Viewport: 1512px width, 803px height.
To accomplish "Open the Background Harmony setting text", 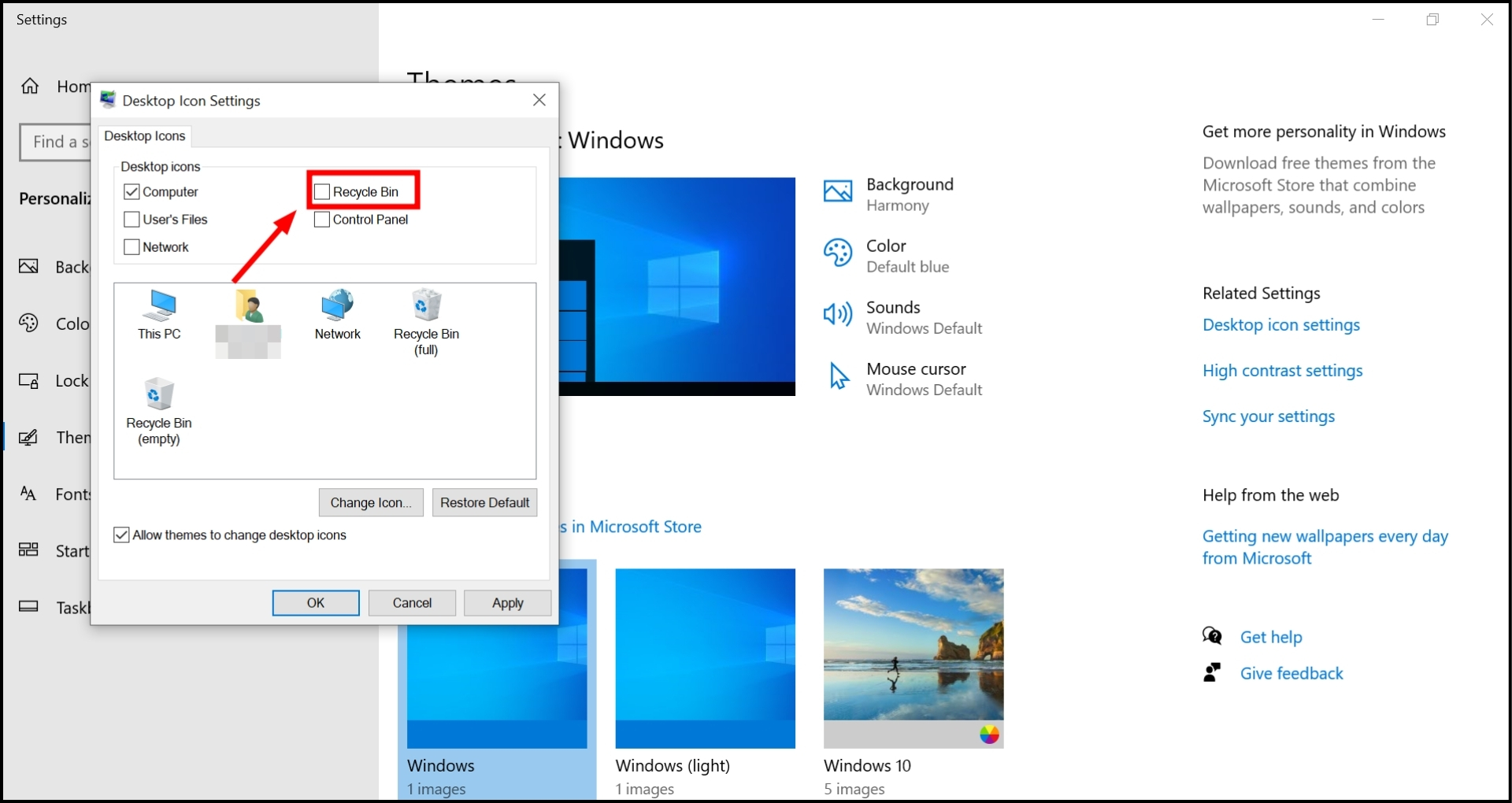I will (910, 194).
